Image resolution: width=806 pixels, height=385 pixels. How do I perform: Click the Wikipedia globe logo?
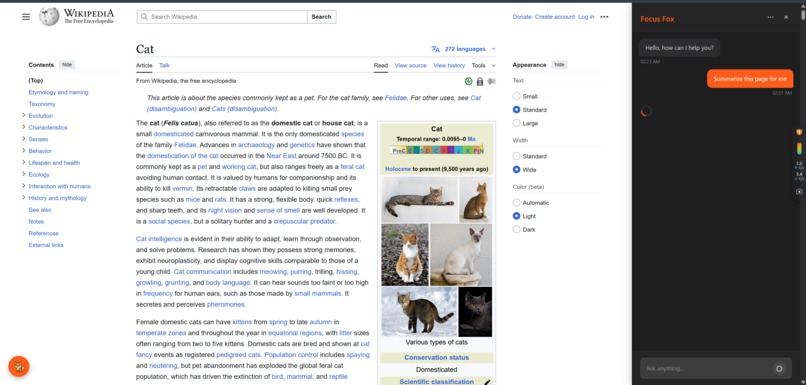click(x=49, y=16)
